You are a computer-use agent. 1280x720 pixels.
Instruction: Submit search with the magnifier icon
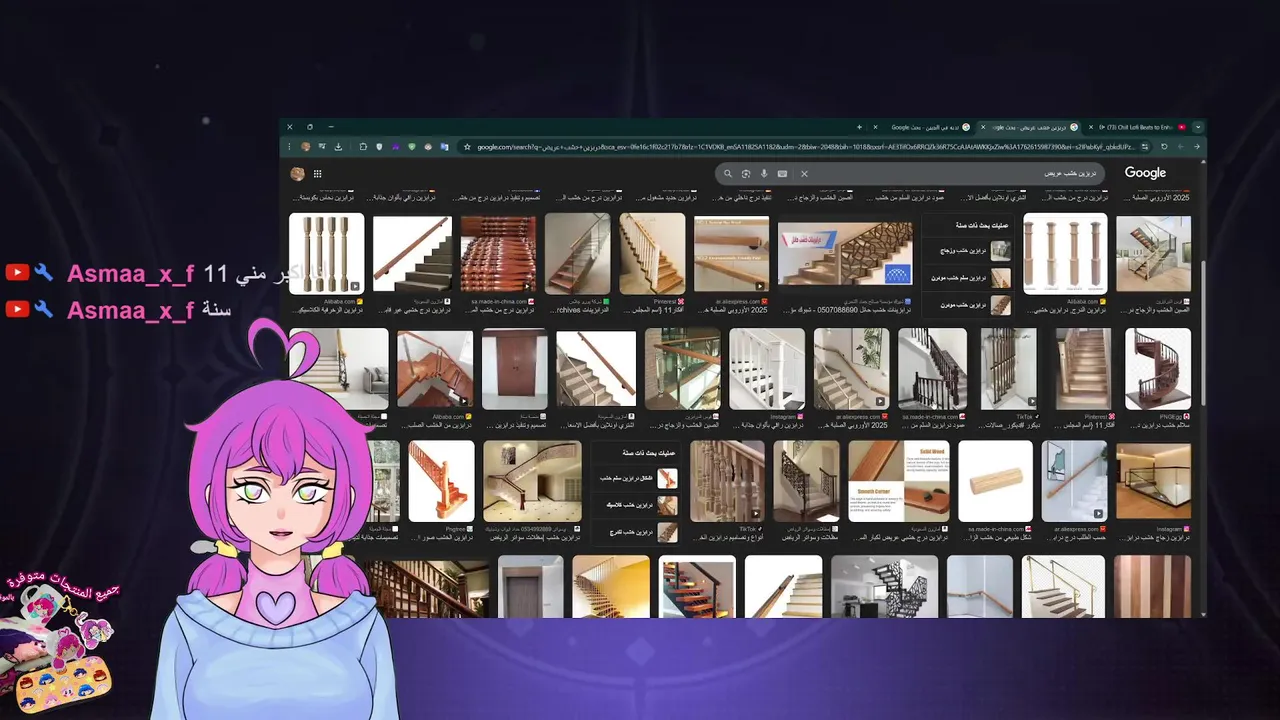click(728, 174)
